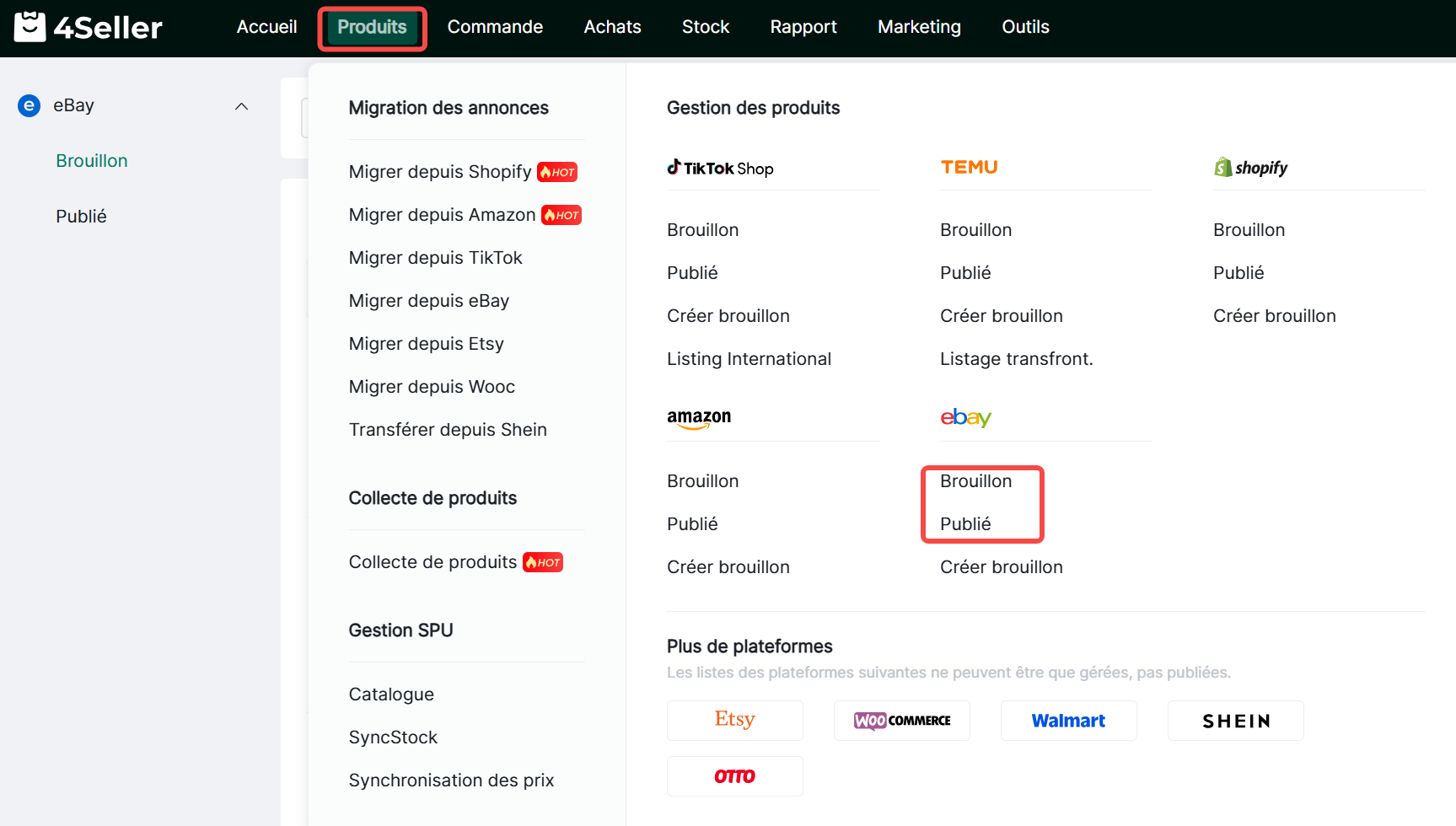Click the 4Seller logo icon
1456x826 pixels.
30,27
